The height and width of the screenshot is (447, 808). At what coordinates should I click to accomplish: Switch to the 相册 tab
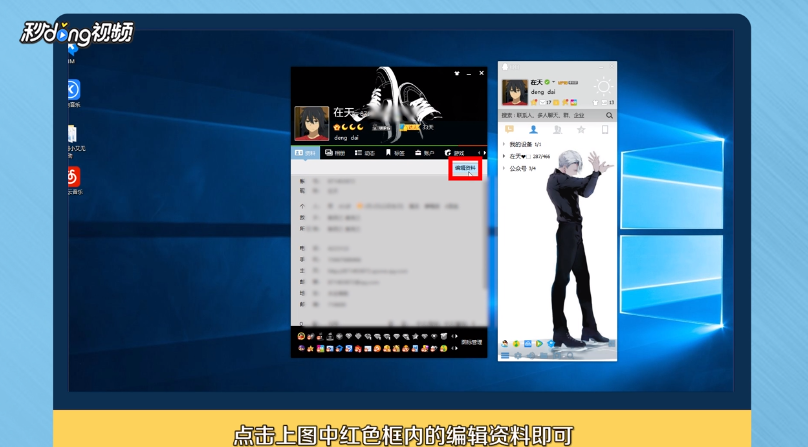[x=335, y=153]
